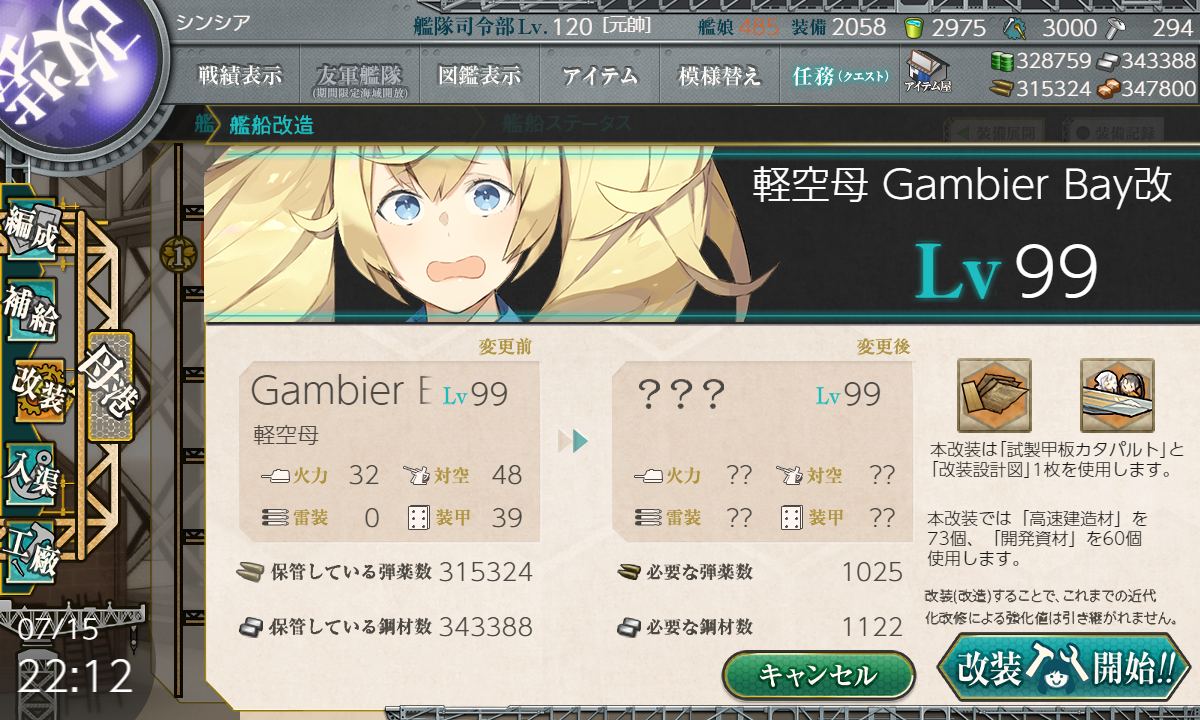Click the ??? post-remodel stats card

[x=761, y=453]
